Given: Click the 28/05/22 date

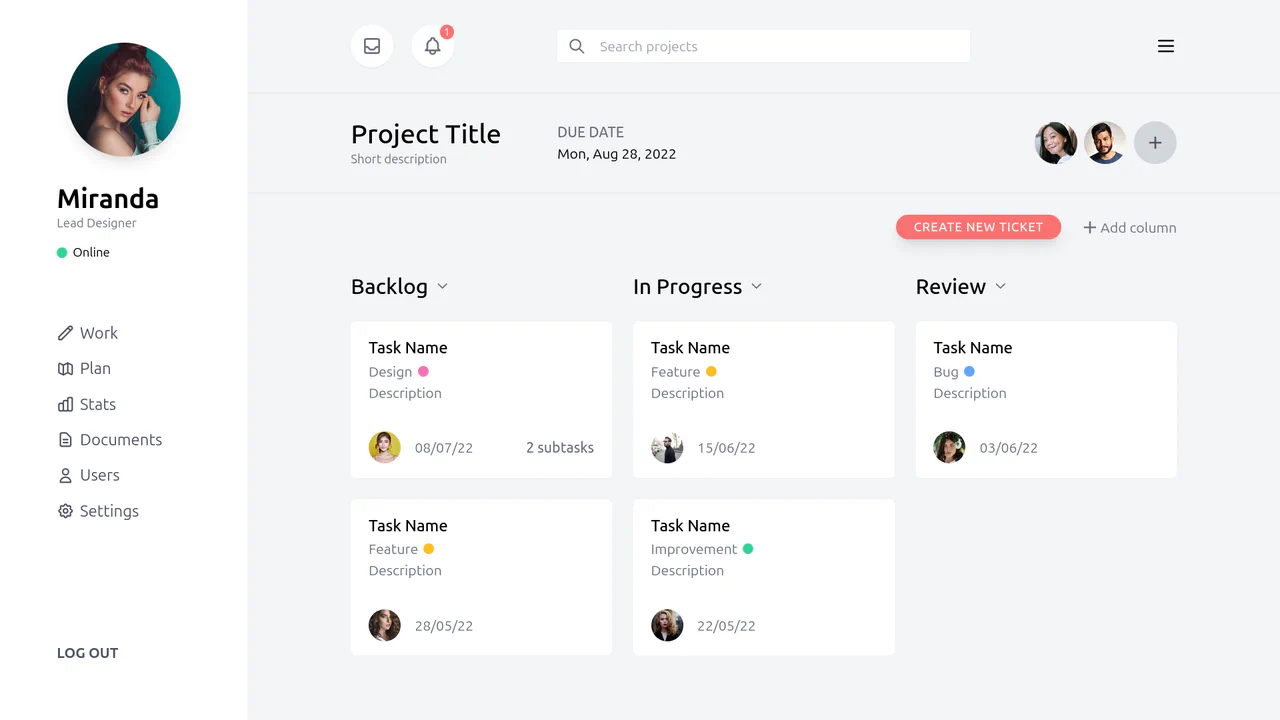Looking at the screenshot, I should coord(444,626).
